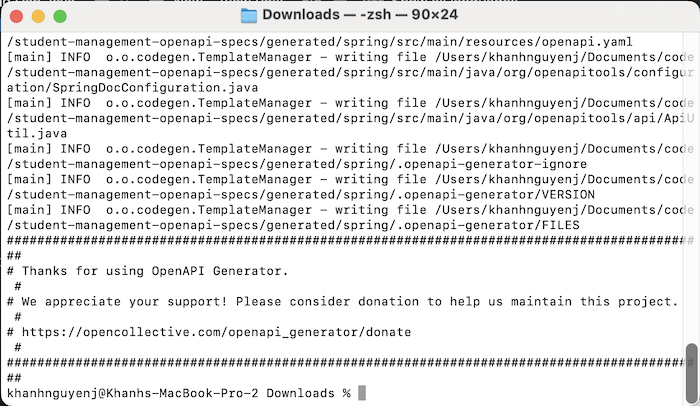
Task: Open the opencollective.com donate URL
Action: pyautogui.click(x=216, y=332)
